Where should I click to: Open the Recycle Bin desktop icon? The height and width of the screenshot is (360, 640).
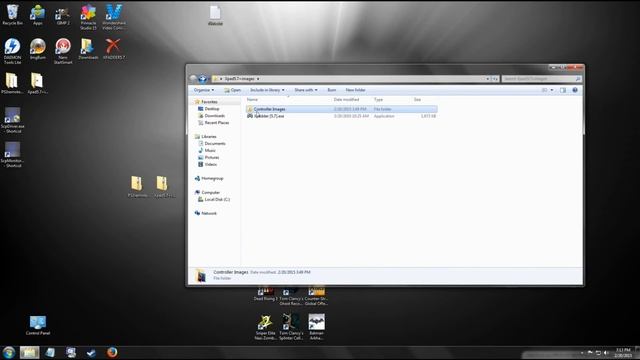(12, 16)
